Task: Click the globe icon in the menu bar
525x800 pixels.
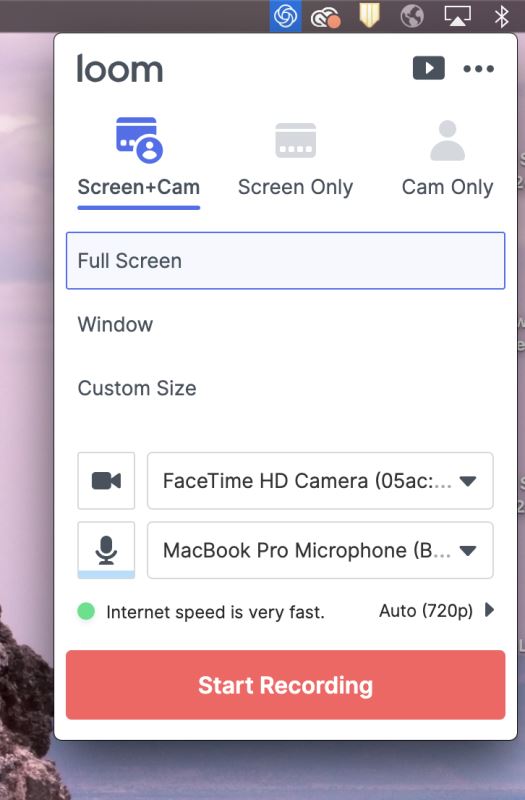Action: 412,16
